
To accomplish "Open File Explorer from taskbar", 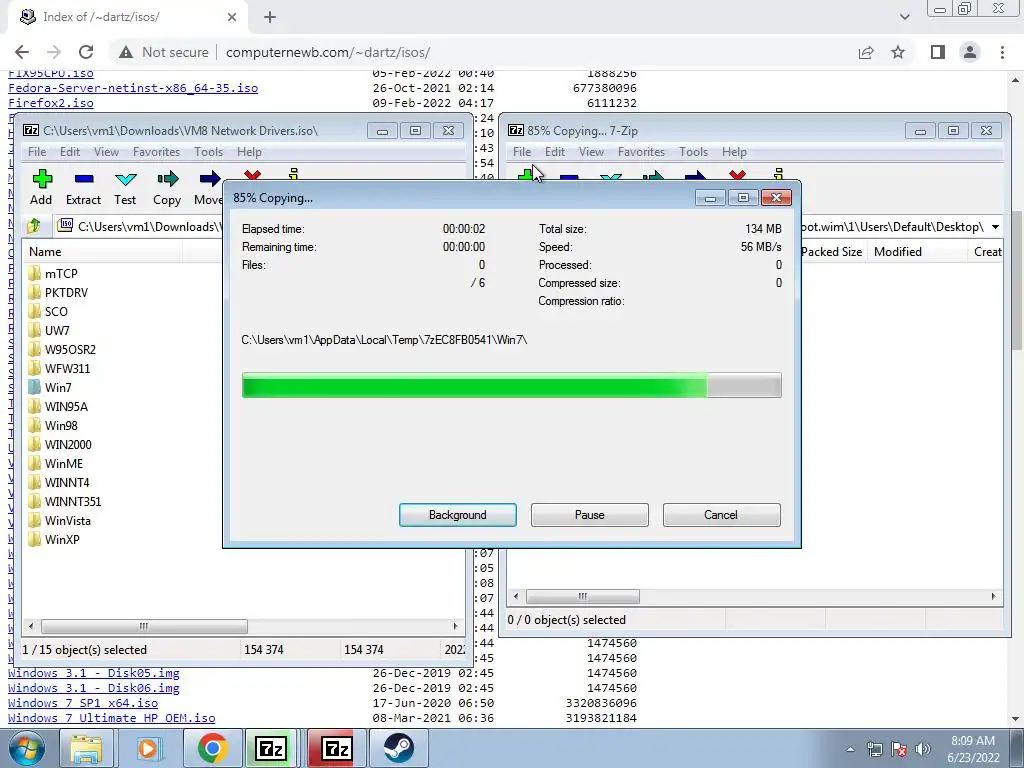I will (86, 748).
